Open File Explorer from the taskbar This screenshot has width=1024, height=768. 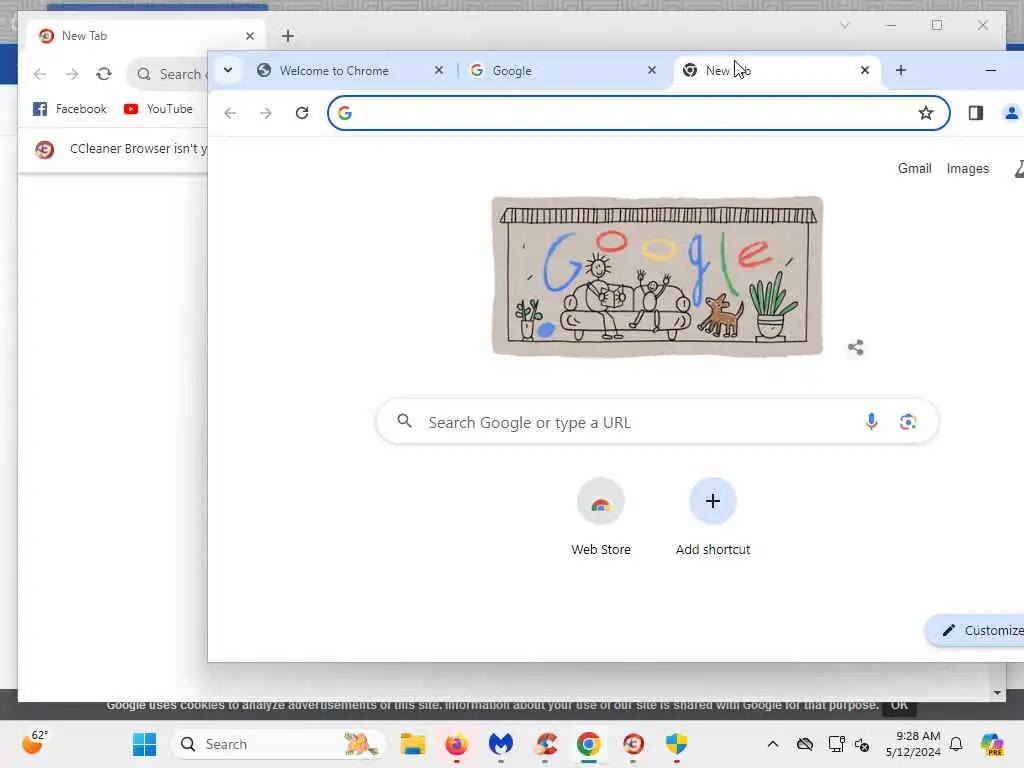point(413,744)
